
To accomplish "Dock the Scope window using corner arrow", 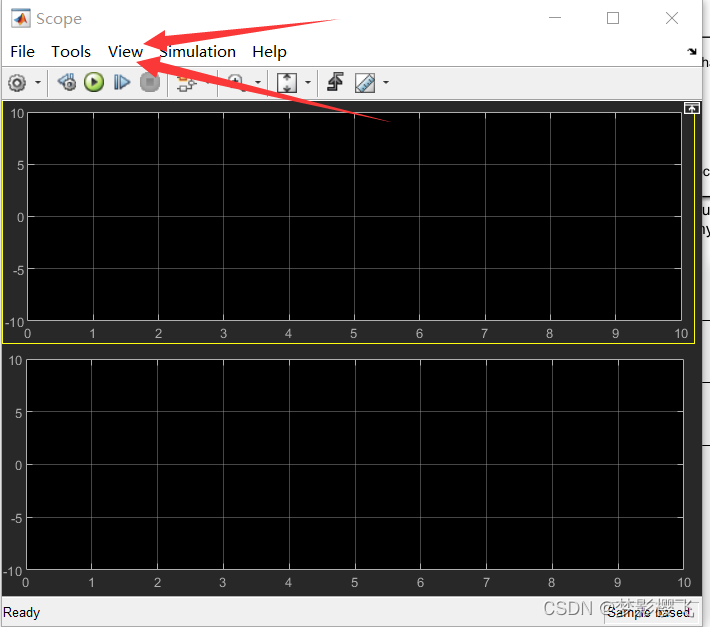I will tap(691, 52).
